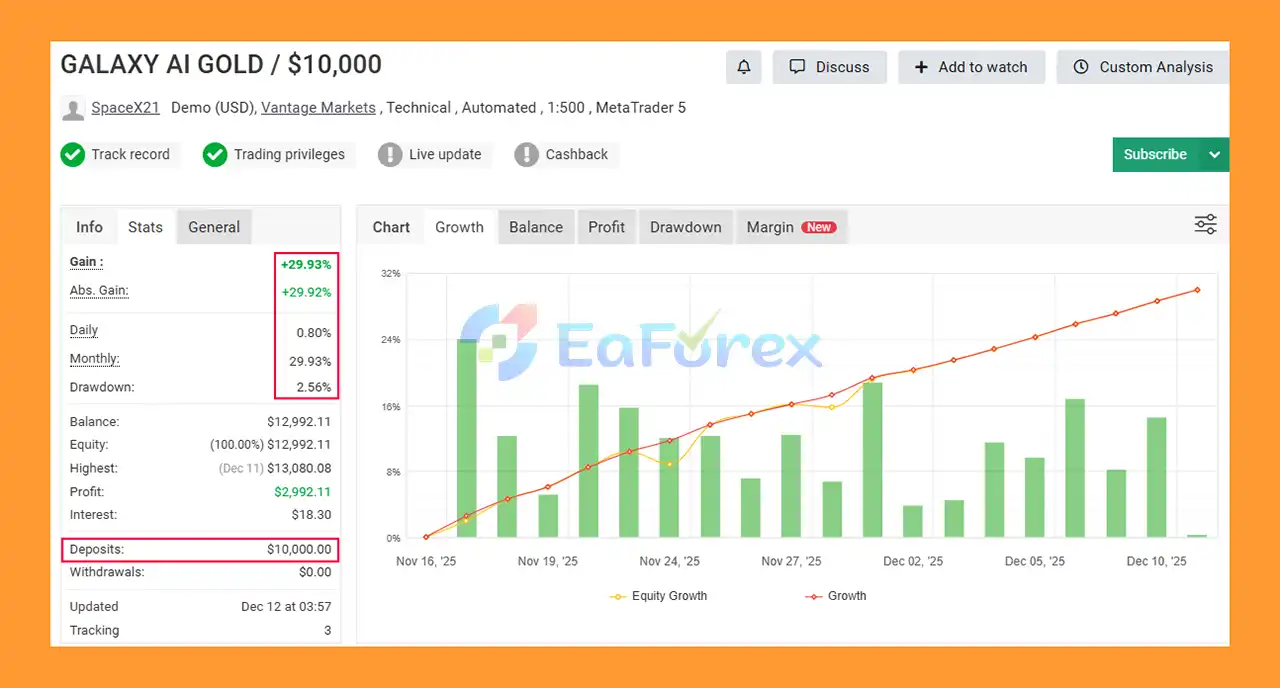This screenshot has width=1280, height=688.
Task: Click the Live update warning icon
Action: pos(390,155)
